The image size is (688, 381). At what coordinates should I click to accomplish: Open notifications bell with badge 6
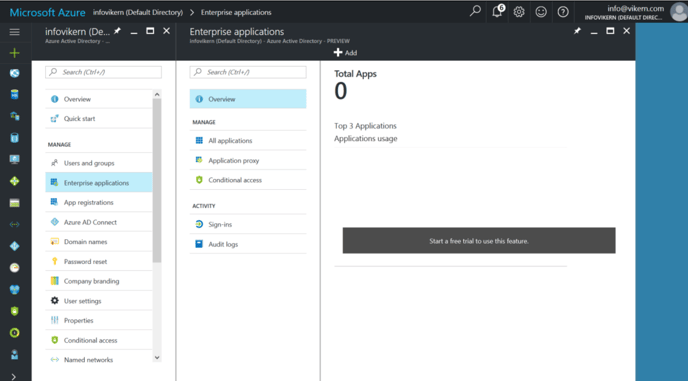[x=498, y=11]
